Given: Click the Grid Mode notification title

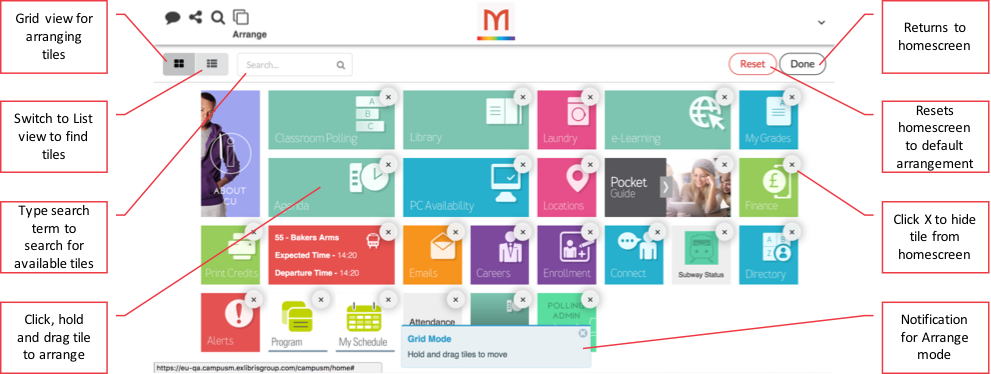Looking at the screenshot, I should tap(429, 339).
